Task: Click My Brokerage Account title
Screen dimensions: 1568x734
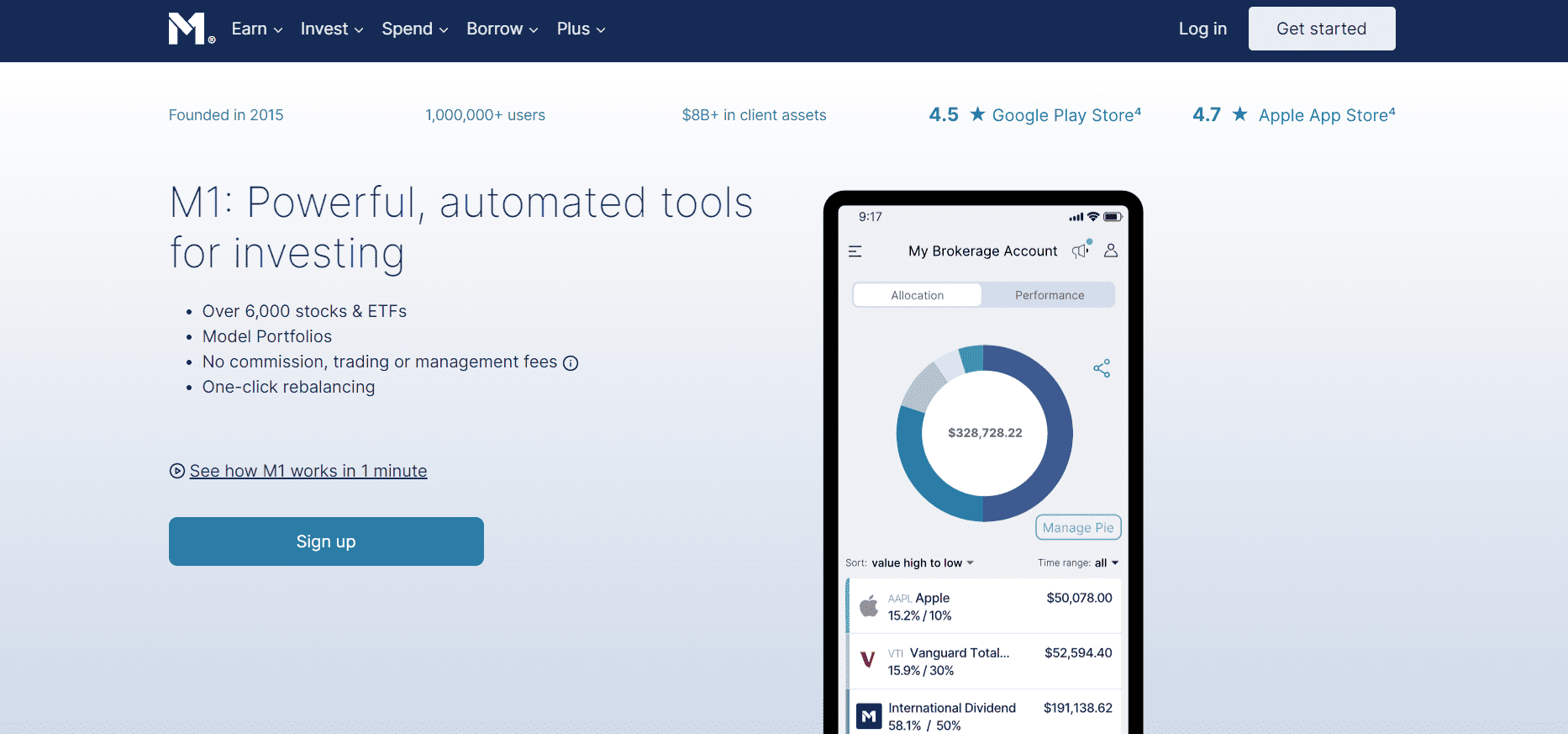Action: point(983,251)
